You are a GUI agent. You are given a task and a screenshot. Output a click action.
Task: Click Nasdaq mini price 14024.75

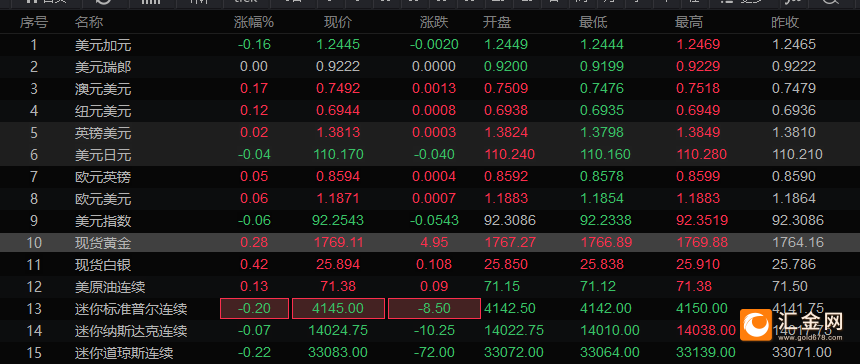pyautogui.click(x=338, y=331)
